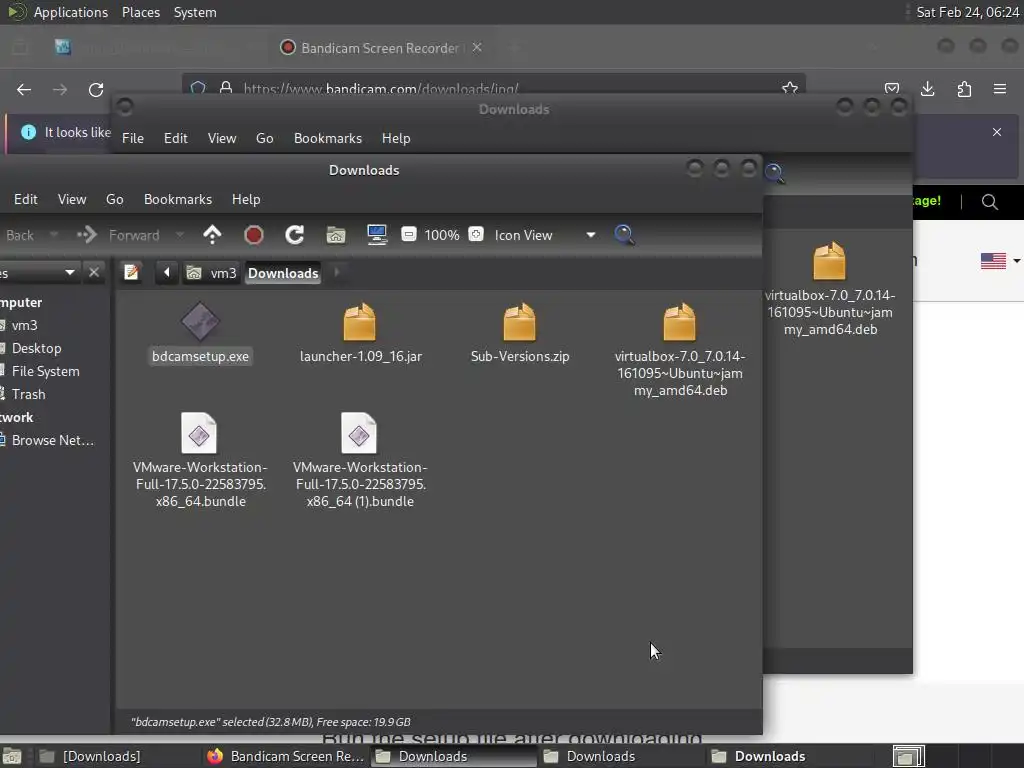Open System menu in top panel
1024x768 pixels.
tap(195, 12)
